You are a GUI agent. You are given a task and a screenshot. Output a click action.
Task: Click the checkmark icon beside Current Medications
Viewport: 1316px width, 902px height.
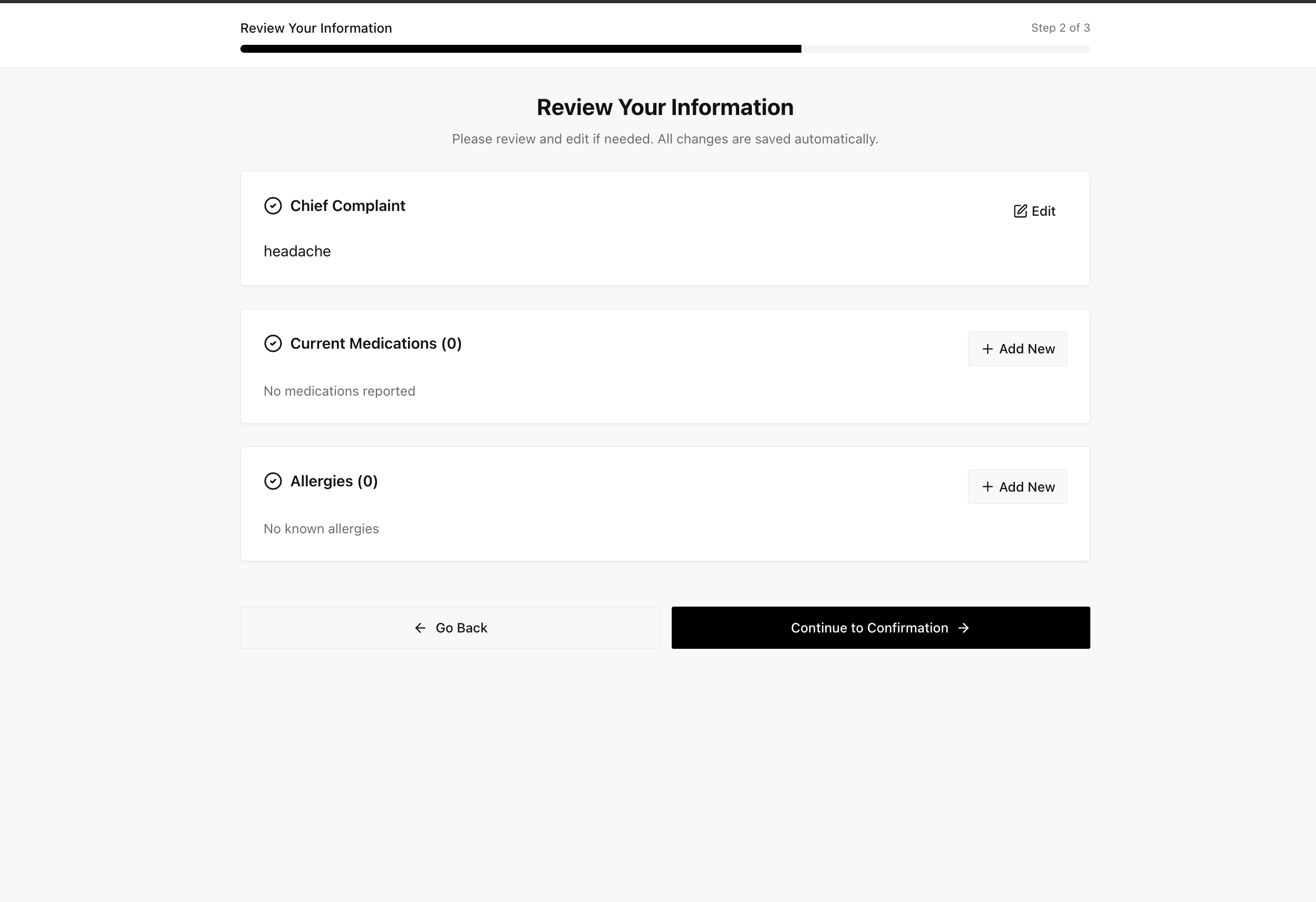273,343
